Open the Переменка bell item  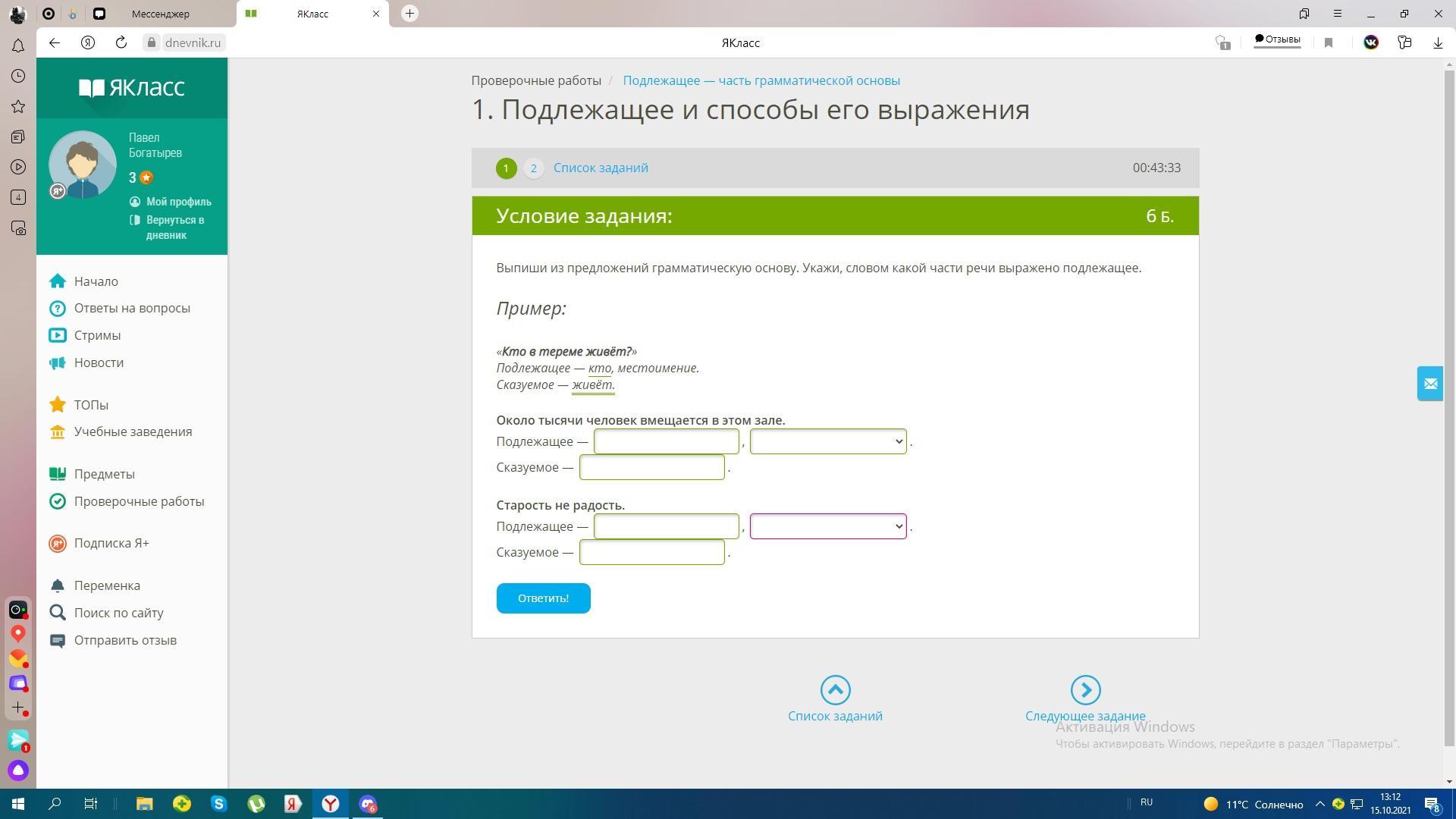point(106,585)
